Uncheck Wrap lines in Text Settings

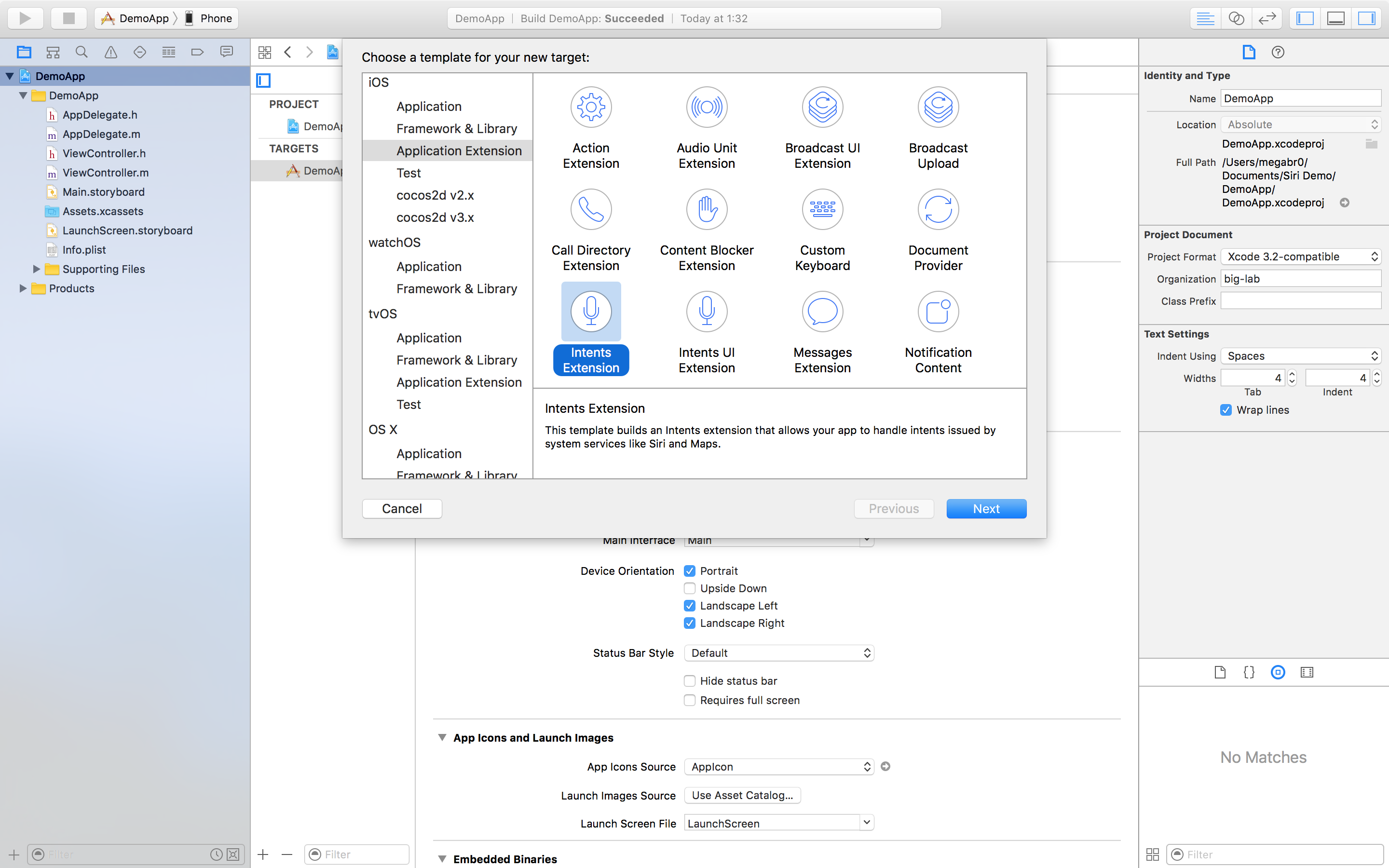(1226, 410)
